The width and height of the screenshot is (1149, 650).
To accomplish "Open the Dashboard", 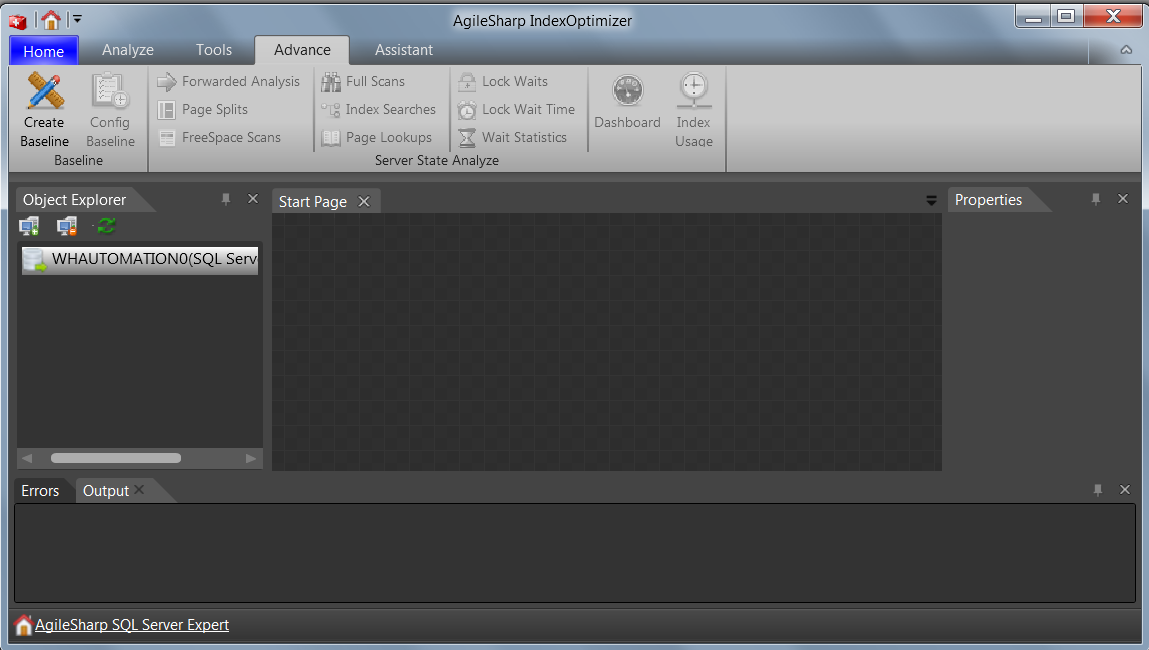I will coord(627,103).
